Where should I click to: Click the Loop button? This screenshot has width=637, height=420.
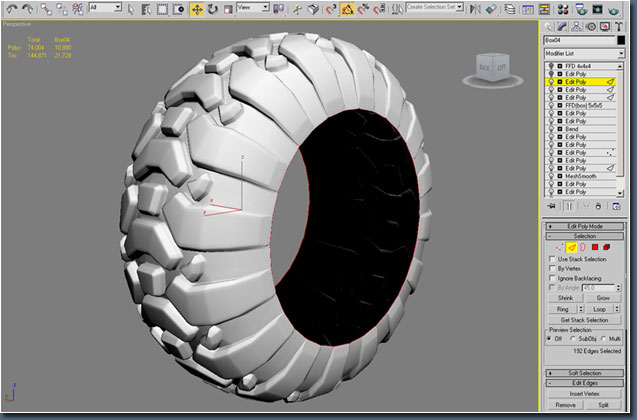point(600,310)
